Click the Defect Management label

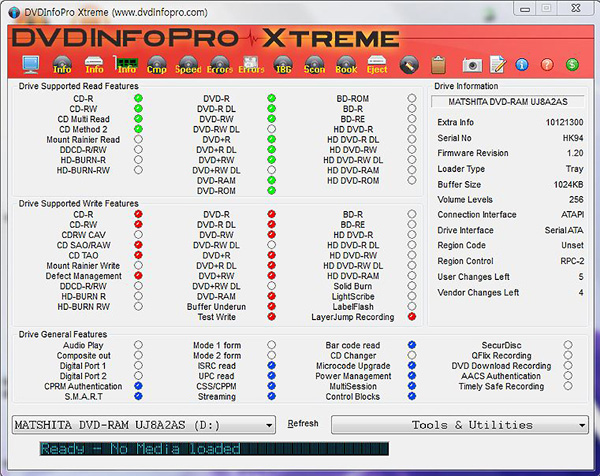click(x=83, y=276)
